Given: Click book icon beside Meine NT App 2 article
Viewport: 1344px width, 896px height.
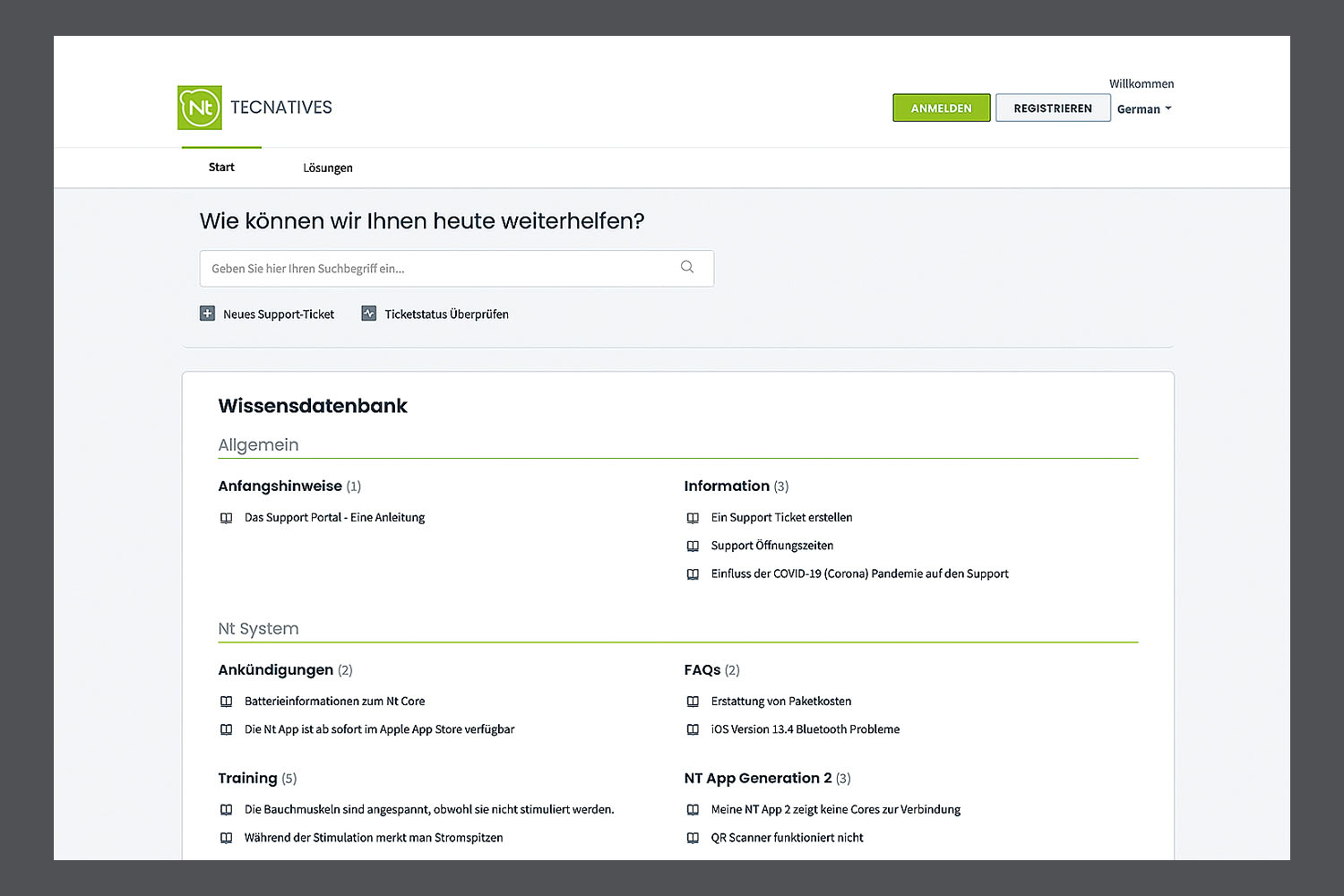Looking at the screenshot, I should [x=693, y=810].
